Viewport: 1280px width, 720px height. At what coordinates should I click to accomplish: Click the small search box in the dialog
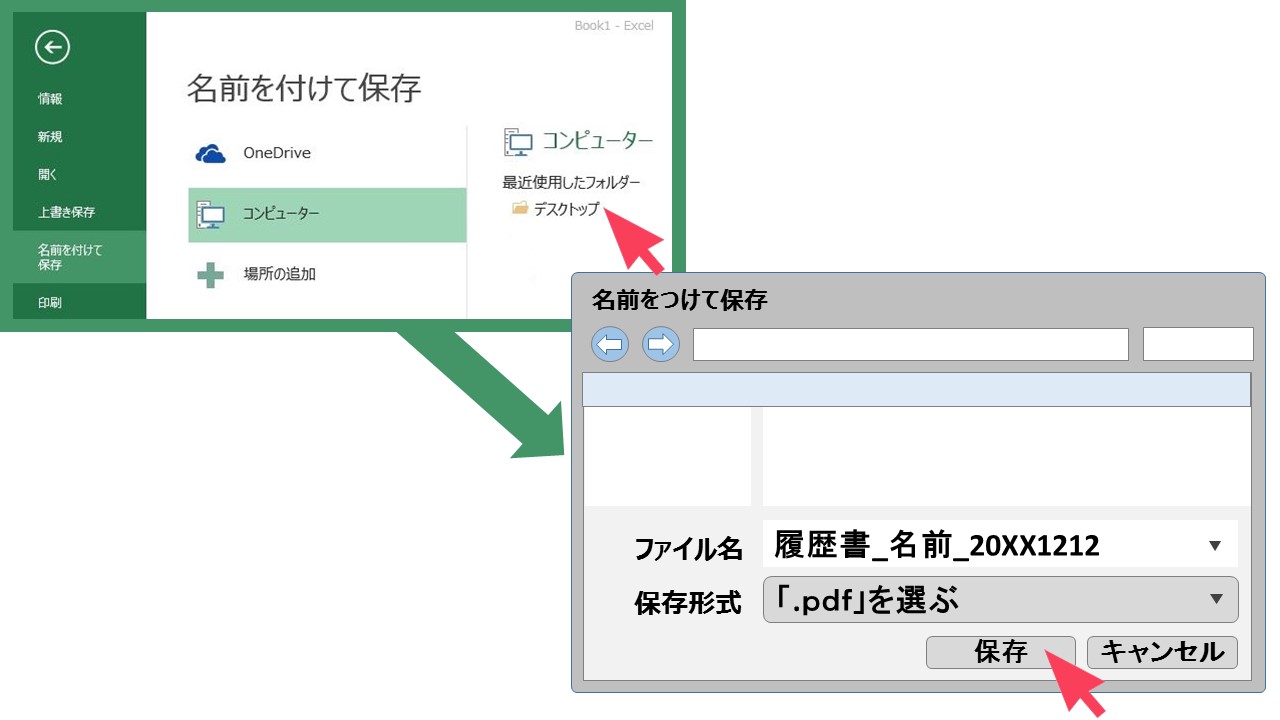pos(1198,344)
